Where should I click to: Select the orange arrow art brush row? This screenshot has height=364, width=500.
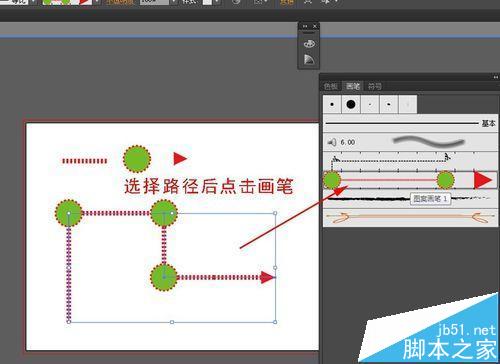coord(411,218)
